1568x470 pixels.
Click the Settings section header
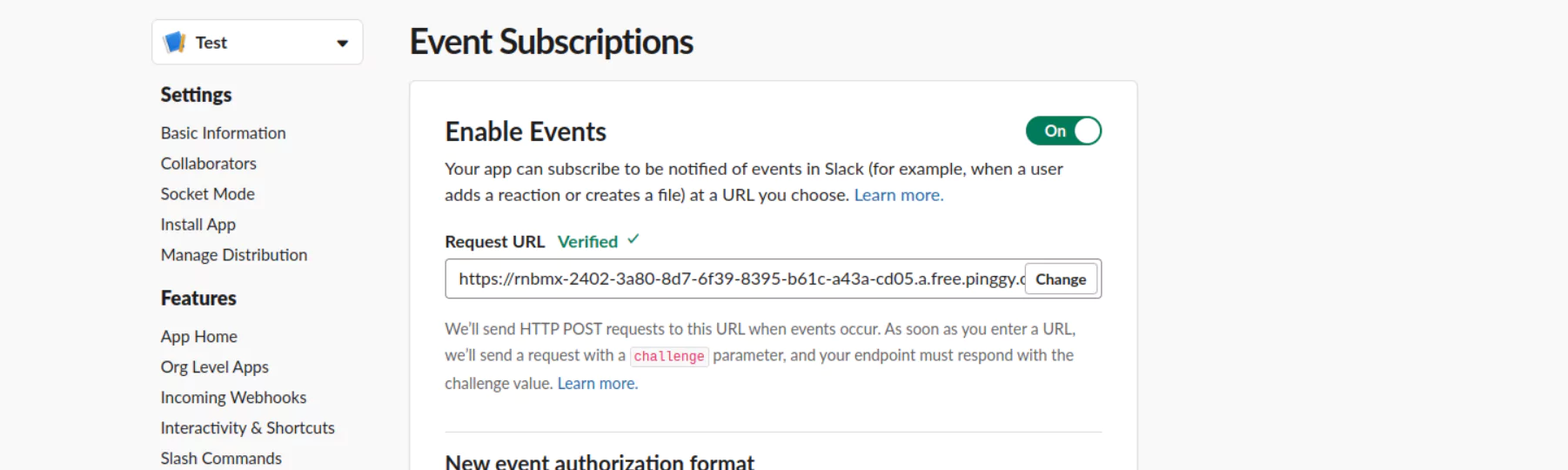pos(197,95)
